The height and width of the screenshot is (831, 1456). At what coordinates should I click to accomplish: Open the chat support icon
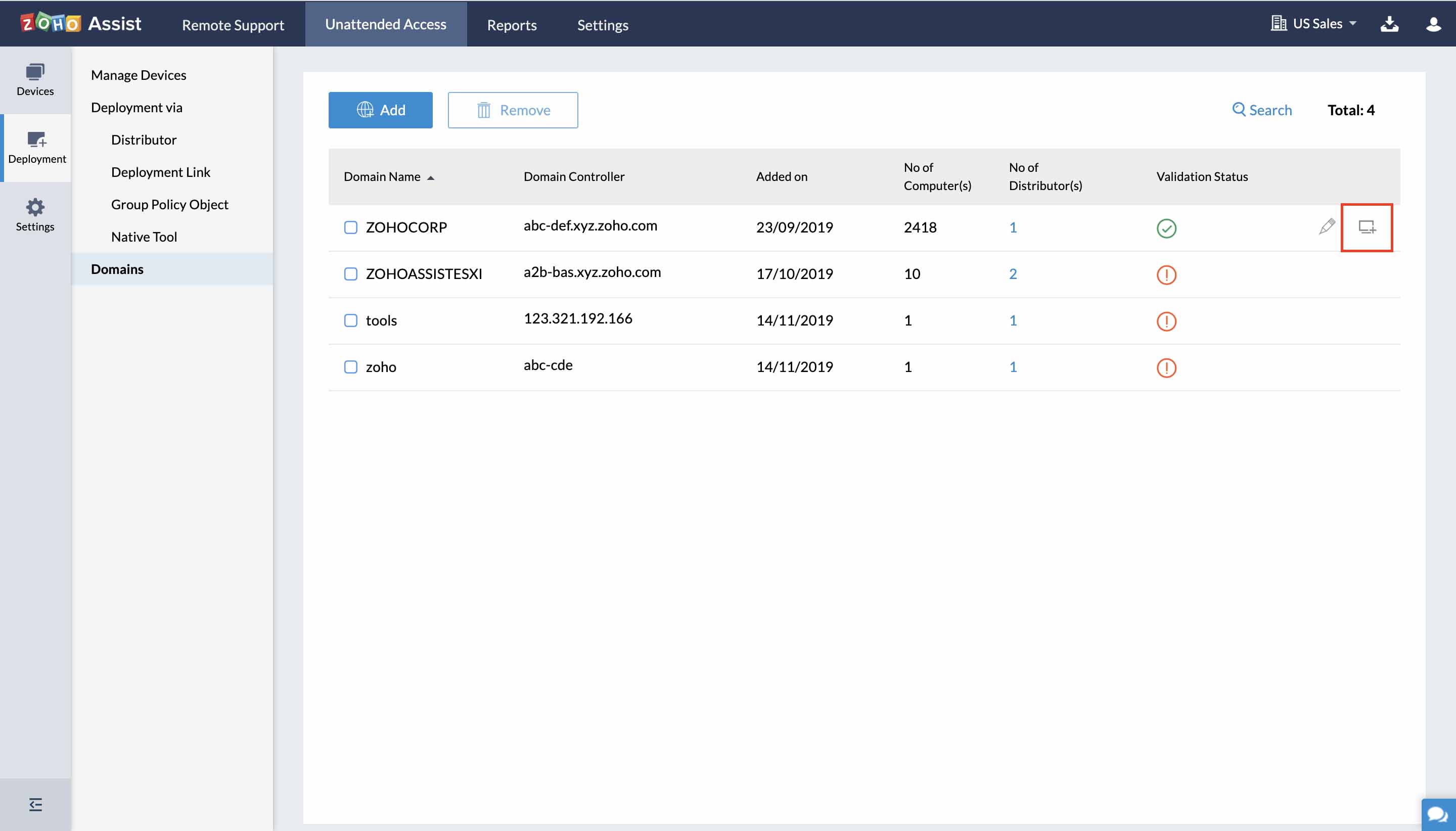(1437, 814)
